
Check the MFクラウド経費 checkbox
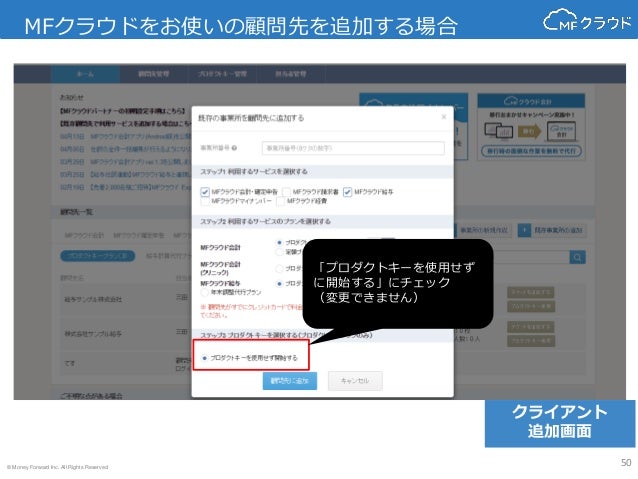point(280,201)
